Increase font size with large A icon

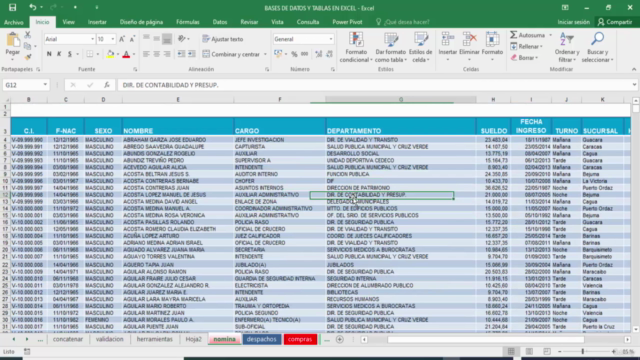(122, 39)
